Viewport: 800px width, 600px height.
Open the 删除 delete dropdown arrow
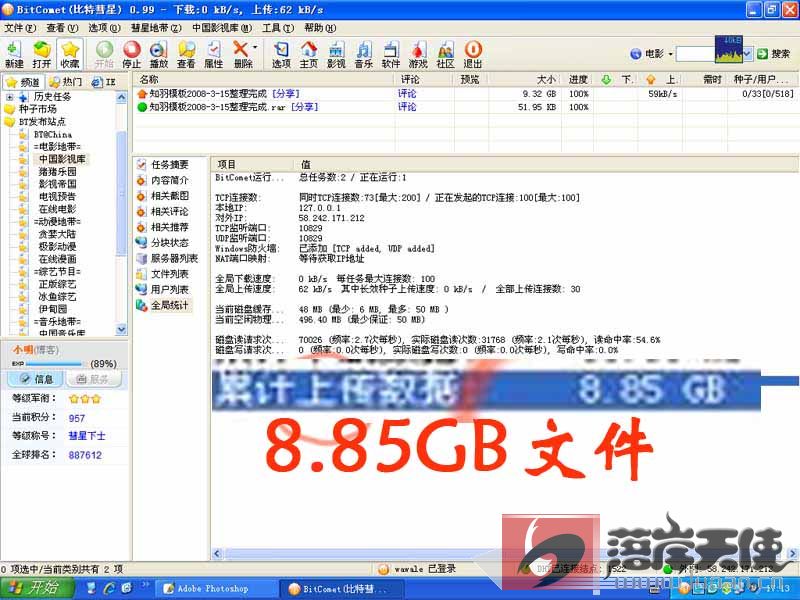coord(255,48)
